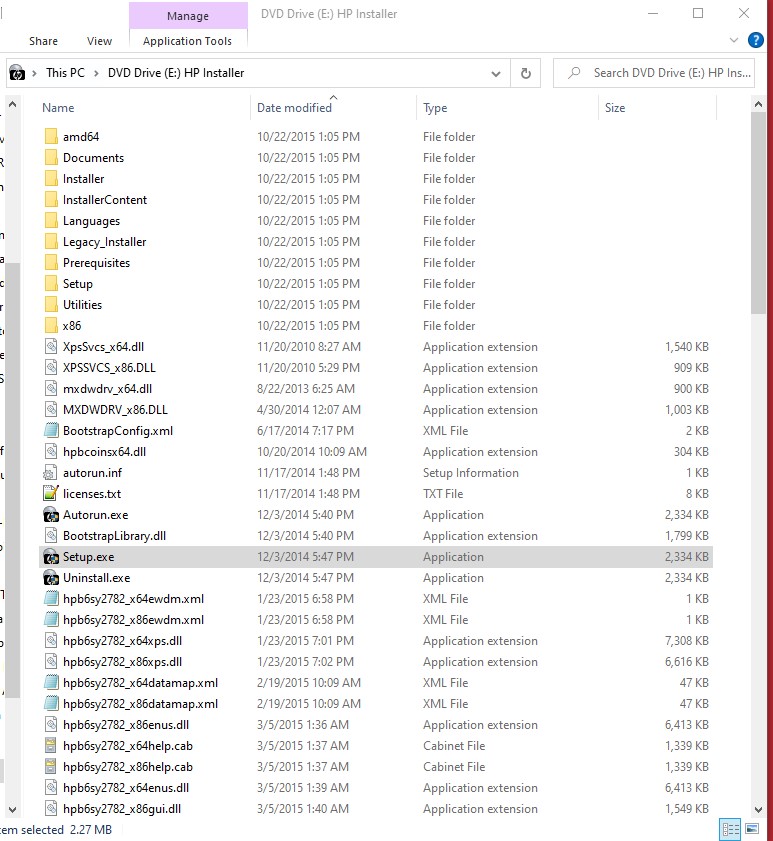This screenshot has height=841, width=773.
Task: Click the hpb6sy2782_x64help.cab cabinet icon
Action: (51, 745)
